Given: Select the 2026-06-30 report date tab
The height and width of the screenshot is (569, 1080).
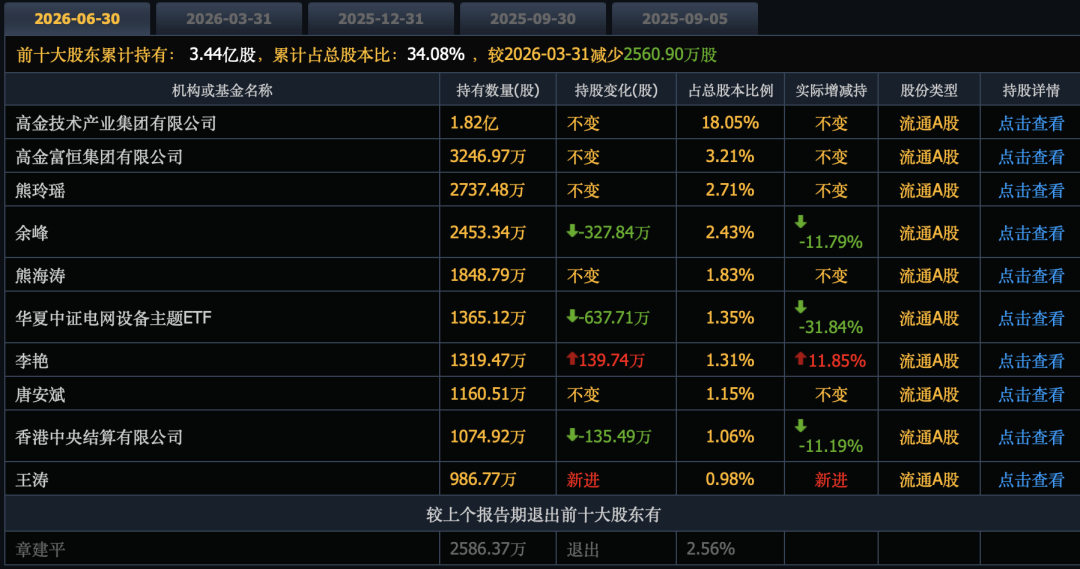Looking at the screenshot, I should [x=77, y=19].
